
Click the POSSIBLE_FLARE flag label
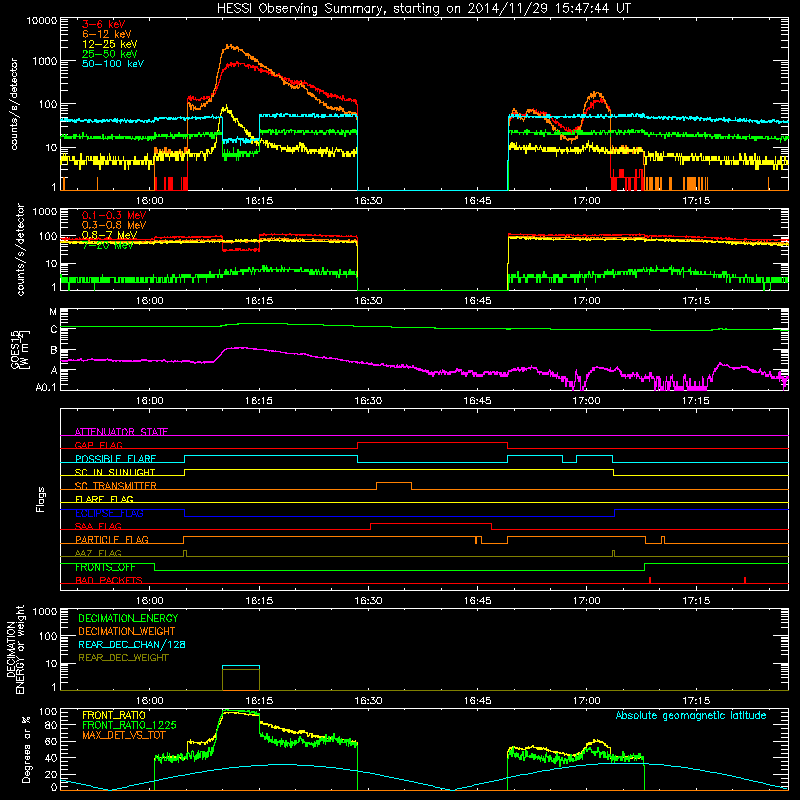tap(115, 459)
